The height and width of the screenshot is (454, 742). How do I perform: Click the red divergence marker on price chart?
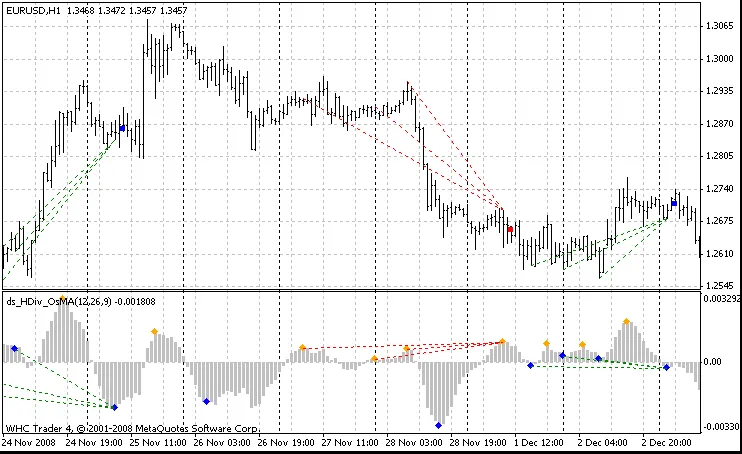[x=510, y=229]
